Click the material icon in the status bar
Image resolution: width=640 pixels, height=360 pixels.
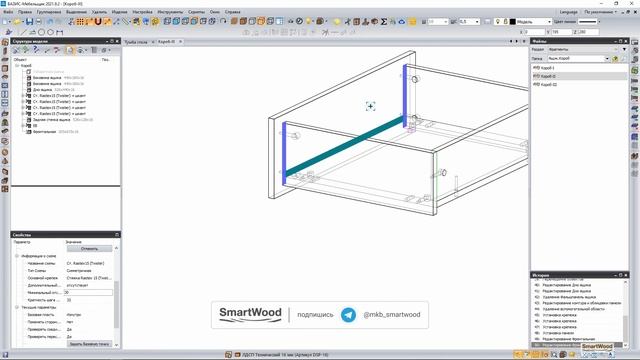click(x=237, y=355)
